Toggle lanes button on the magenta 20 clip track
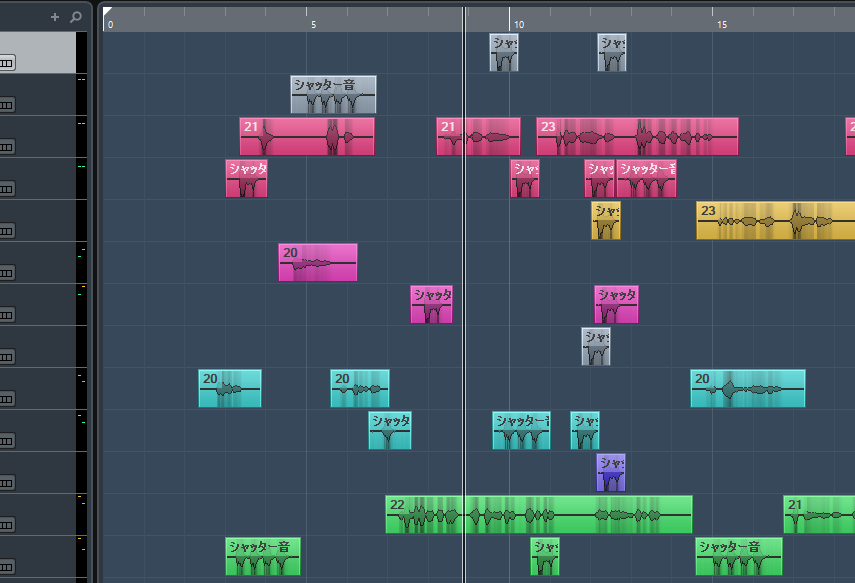Screen dimensions: 855x583 [7, 273]
